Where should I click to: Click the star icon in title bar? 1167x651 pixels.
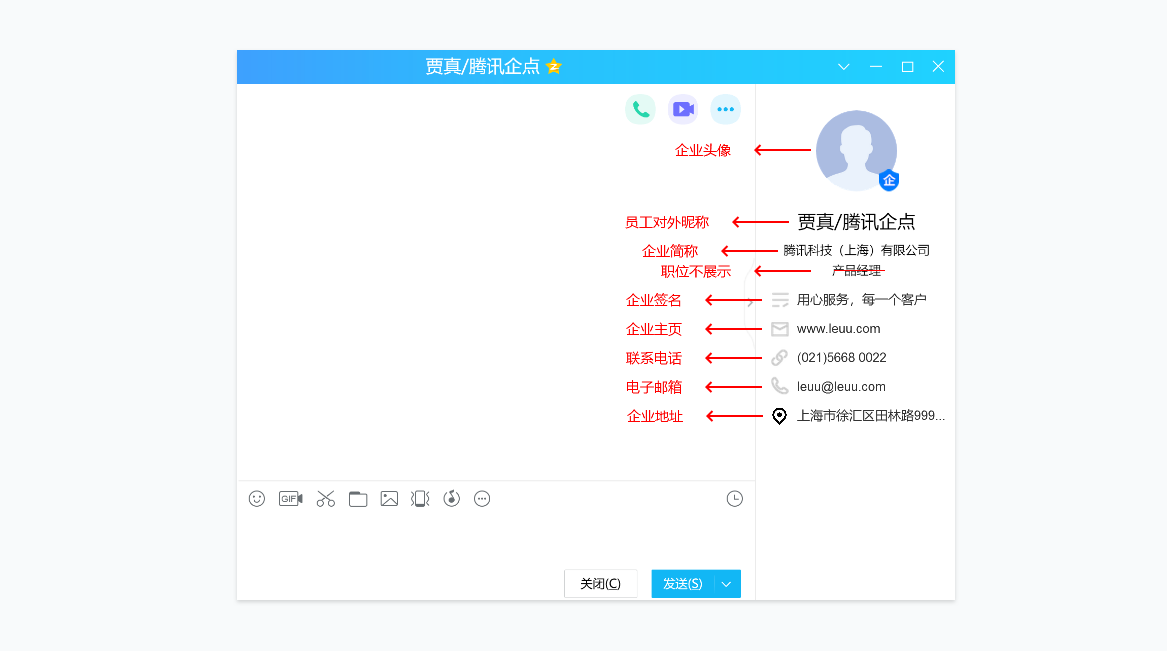[553, 66]
